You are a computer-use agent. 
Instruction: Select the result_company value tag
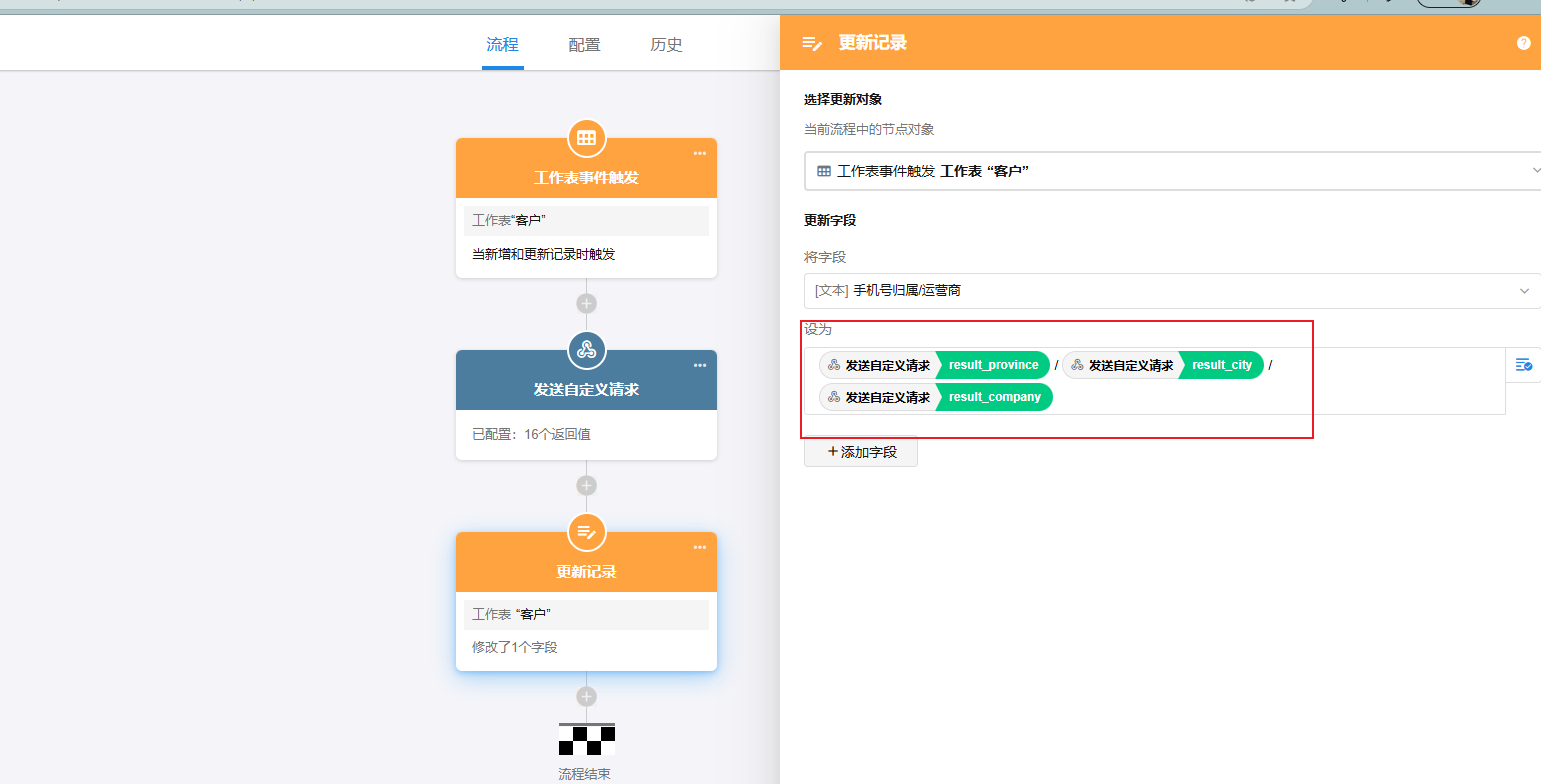(994, 397)
